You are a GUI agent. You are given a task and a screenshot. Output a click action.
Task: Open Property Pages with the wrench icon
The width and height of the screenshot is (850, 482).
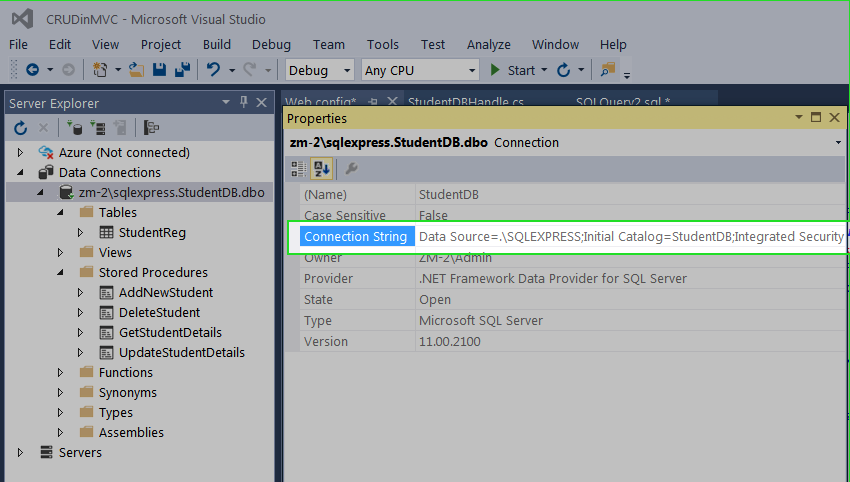click(x=351, y=169)
